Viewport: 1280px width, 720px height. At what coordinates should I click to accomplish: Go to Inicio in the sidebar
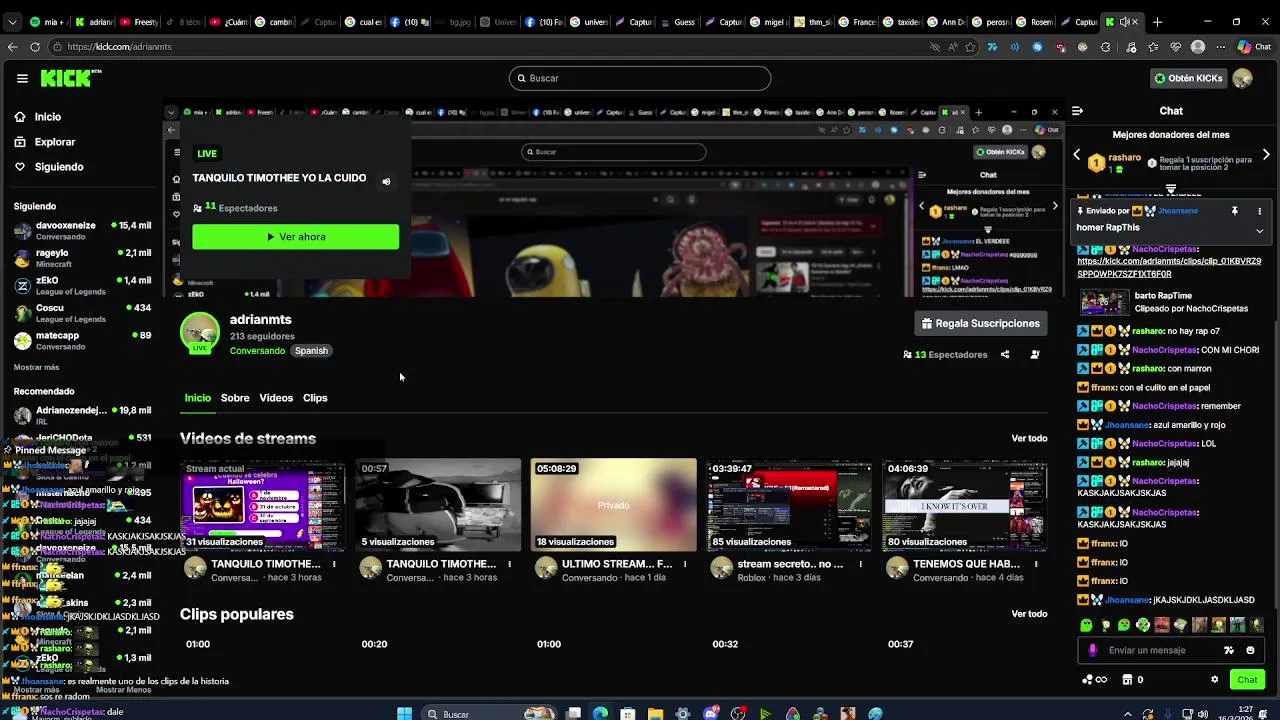[x=47, y=117]
